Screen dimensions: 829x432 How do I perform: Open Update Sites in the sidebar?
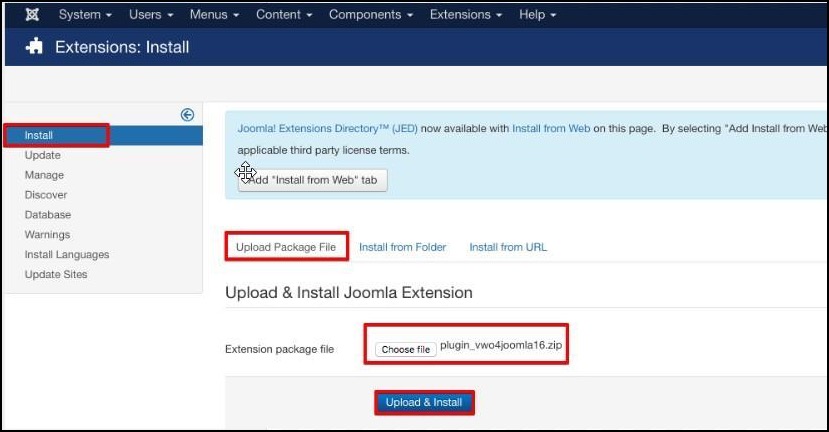56,274
